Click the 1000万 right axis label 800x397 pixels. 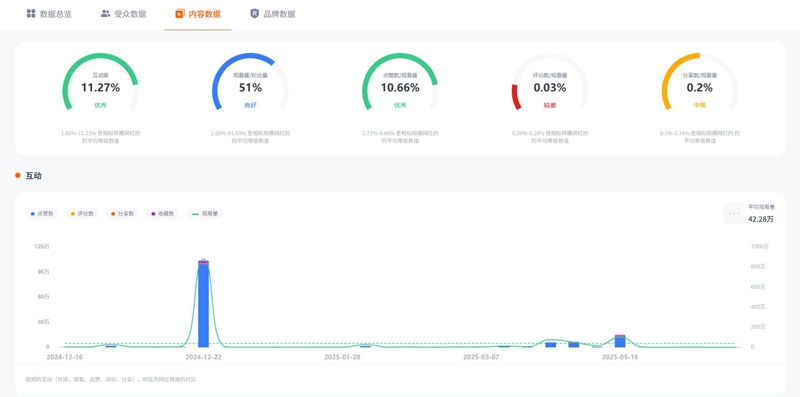(760, 246)
